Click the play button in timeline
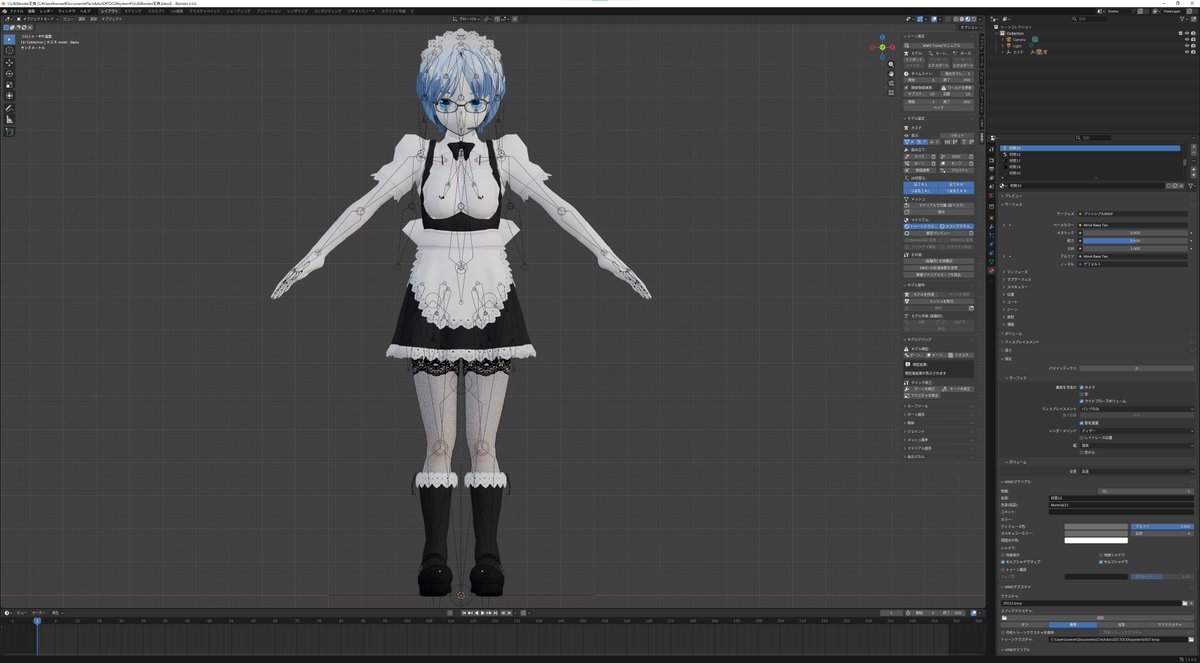Viewport: 1200px width, 663px height. point(483,612)
